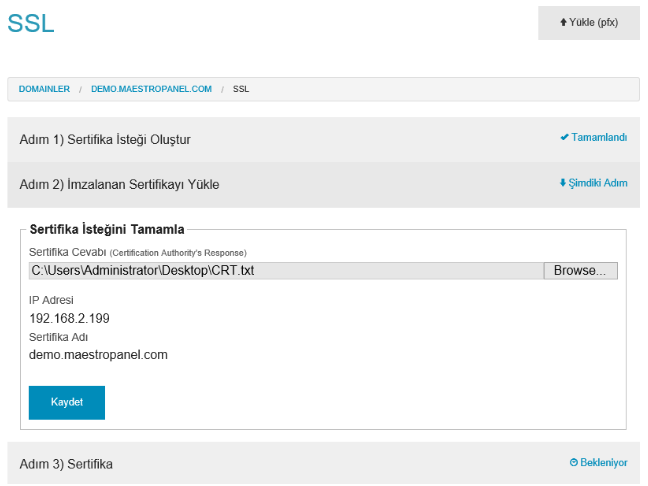Image resolution: width=648 pixels, height=486 pixels.
Task: Open file chooser with the Browse button
Action: 580,271
